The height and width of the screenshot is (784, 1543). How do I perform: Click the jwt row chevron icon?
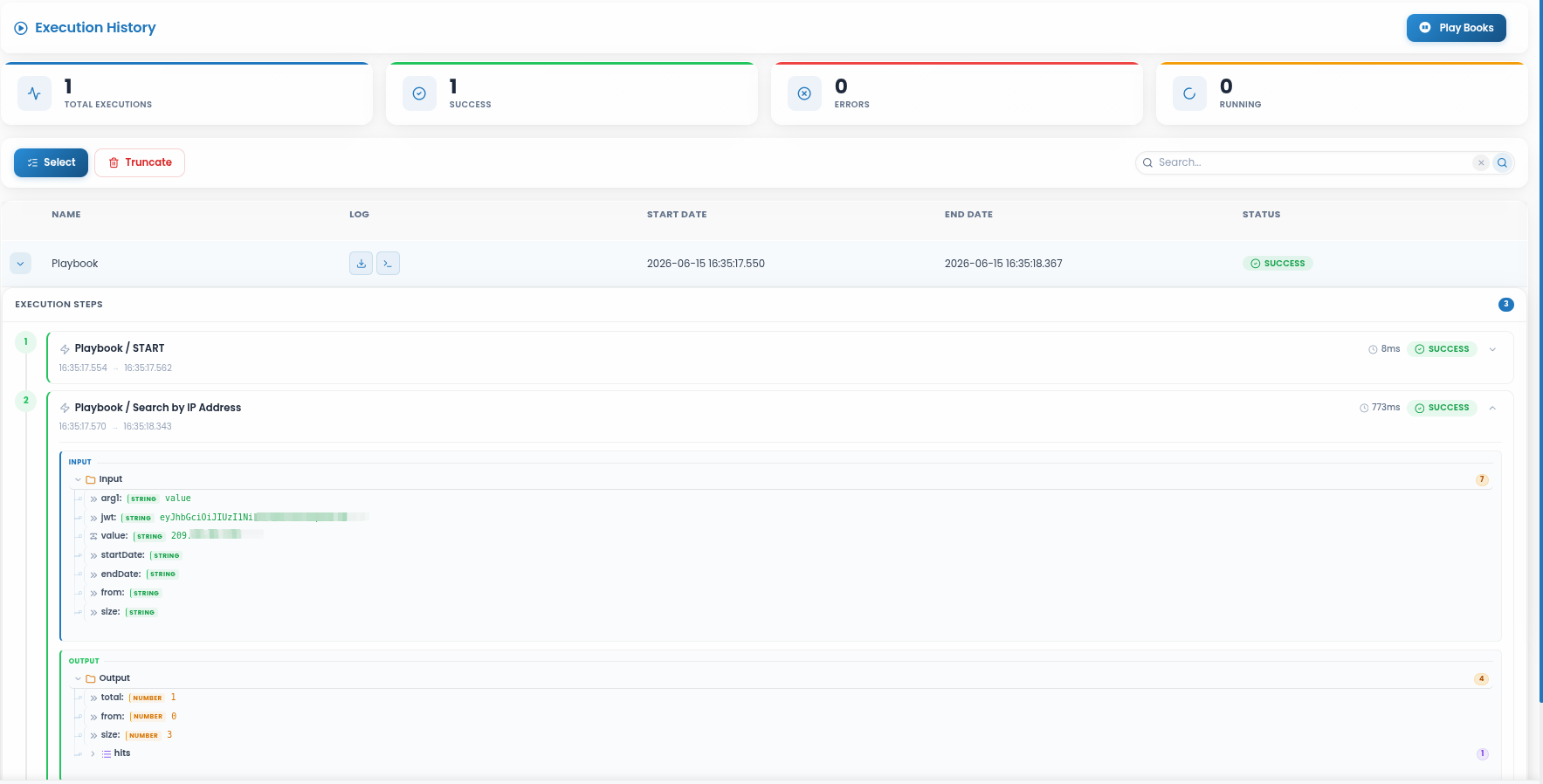tap(93, 518)
